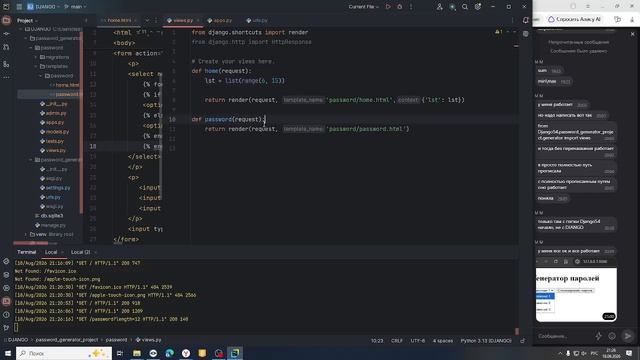Open tests.py in the project tree
This screenshot has height=360, width=640.
point(52,141)
